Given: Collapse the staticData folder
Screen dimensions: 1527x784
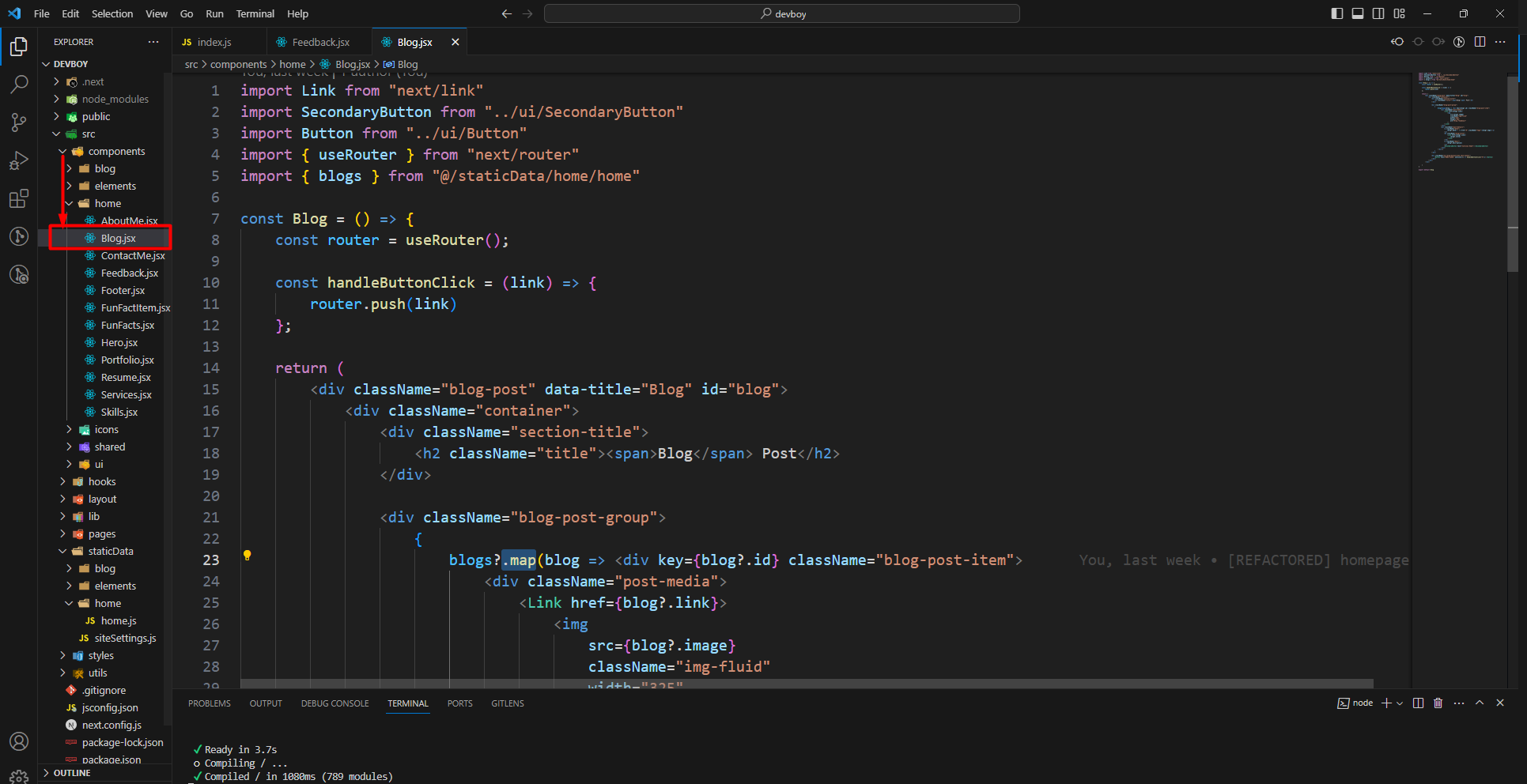Looking at the screenshot, I should (x=110, y=551).
